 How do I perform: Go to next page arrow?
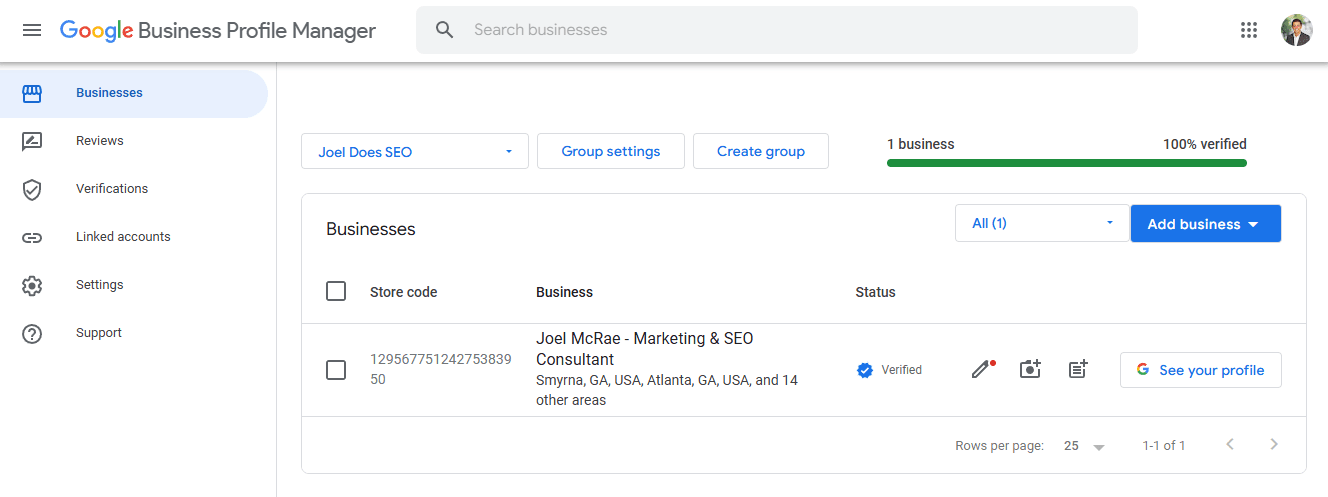pos(1274,444)
